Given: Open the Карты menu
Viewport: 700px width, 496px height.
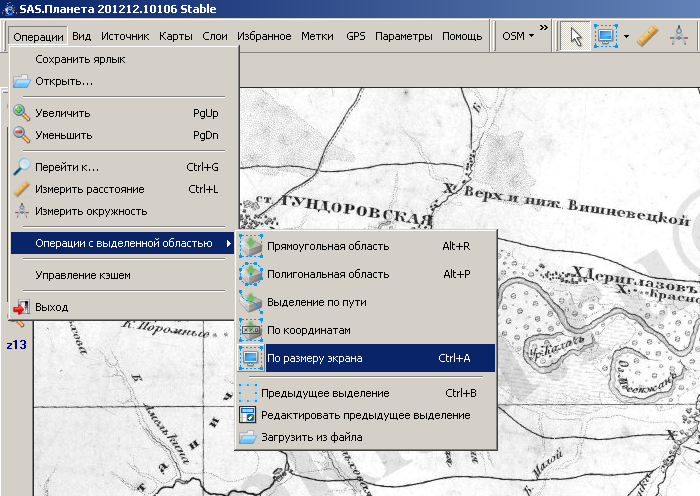Looking at the screenshot, I should 176,36.
